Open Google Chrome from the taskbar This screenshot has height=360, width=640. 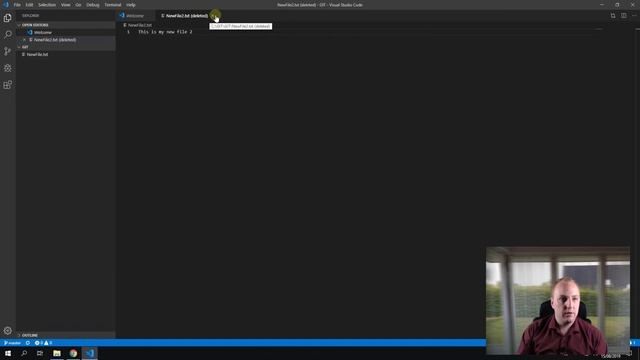(x=73, y=353)
